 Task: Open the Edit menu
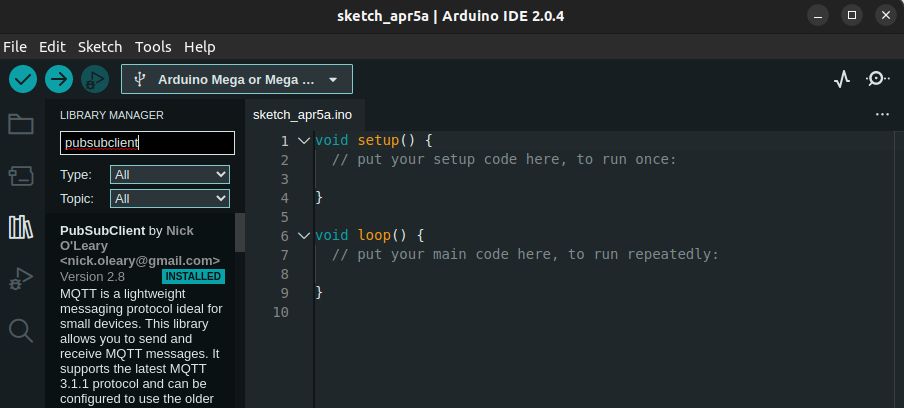click(52, 47)
